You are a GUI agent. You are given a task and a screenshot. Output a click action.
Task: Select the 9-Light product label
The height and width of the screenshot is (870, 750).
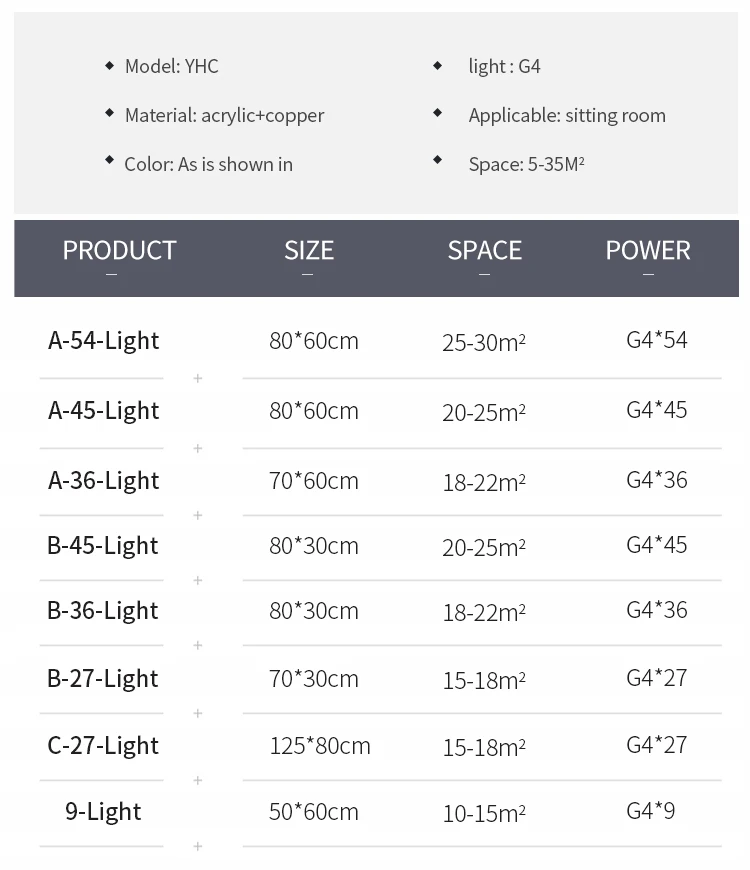click(103, 811)
